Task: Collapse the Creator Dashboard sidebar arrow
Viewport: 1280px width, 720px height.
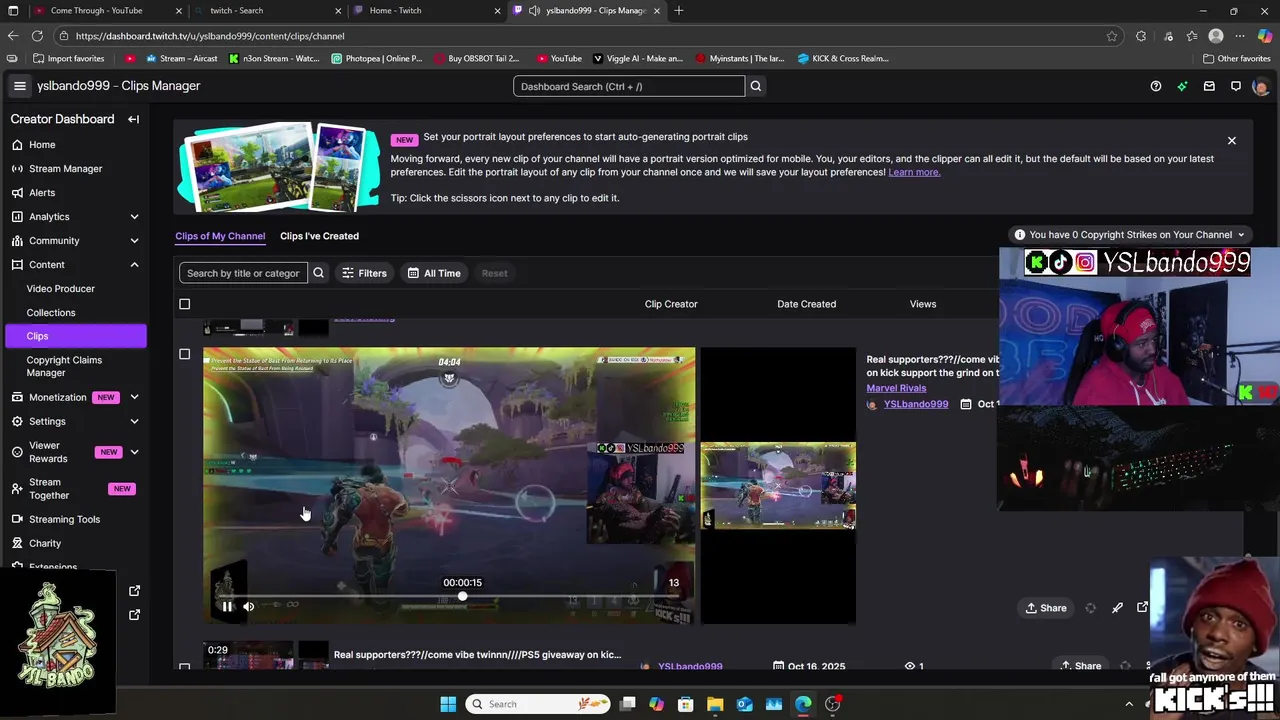Action: (133, 119)
